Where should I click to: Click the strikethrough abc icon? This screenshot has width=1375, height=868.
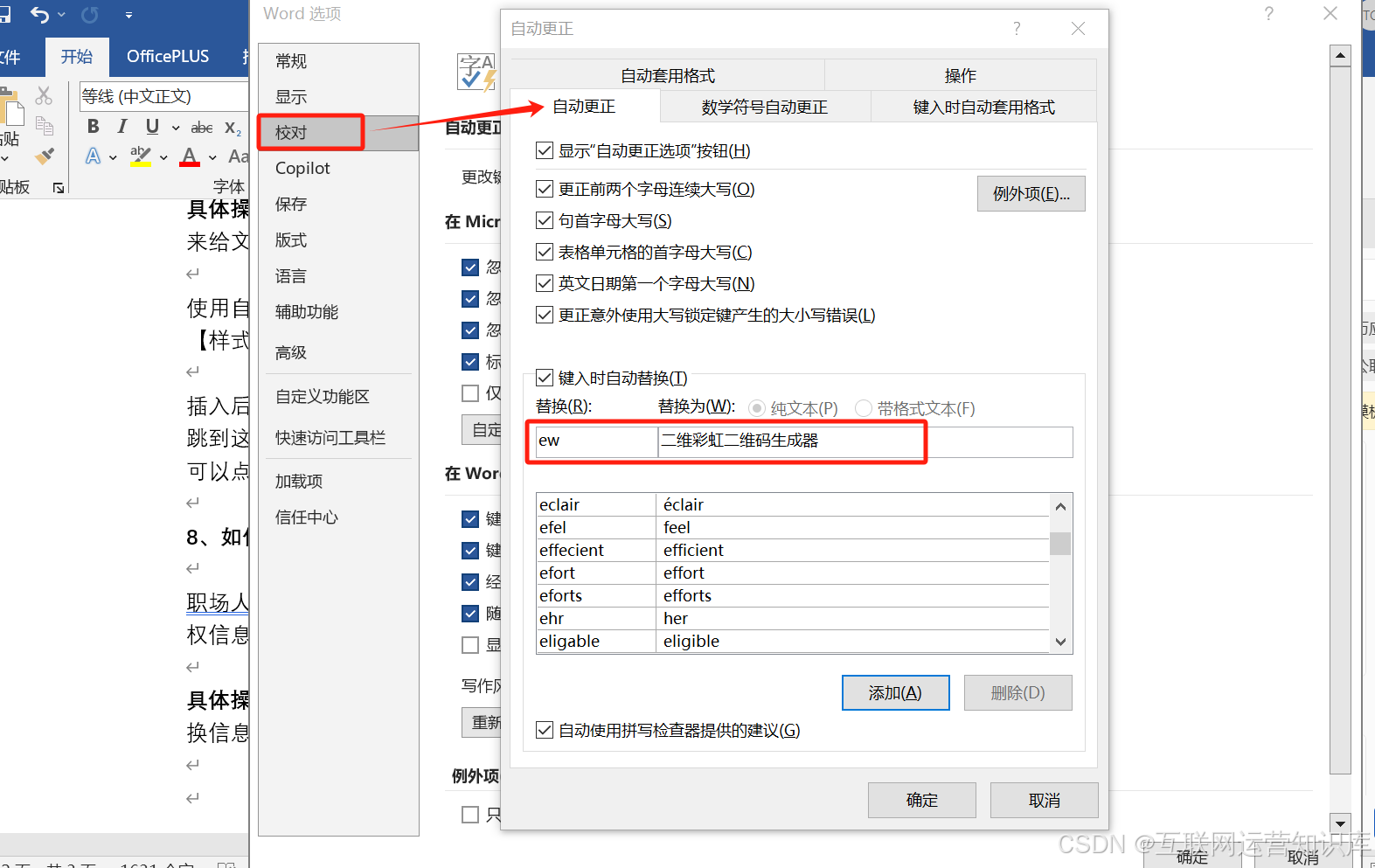(202, 128)
